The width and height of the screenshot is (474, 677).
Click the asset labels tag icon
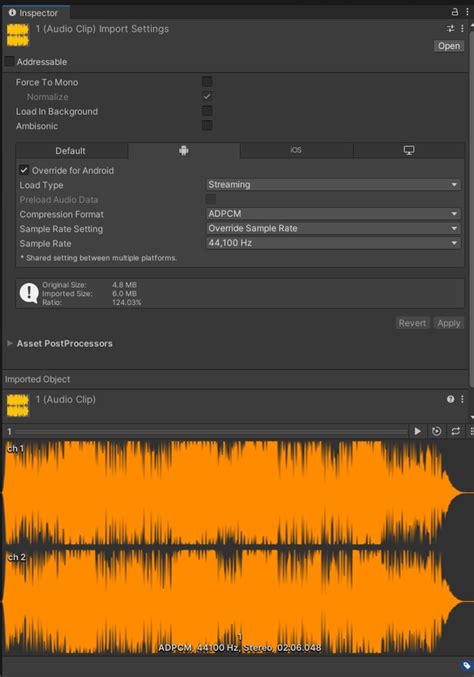point(466,665)
